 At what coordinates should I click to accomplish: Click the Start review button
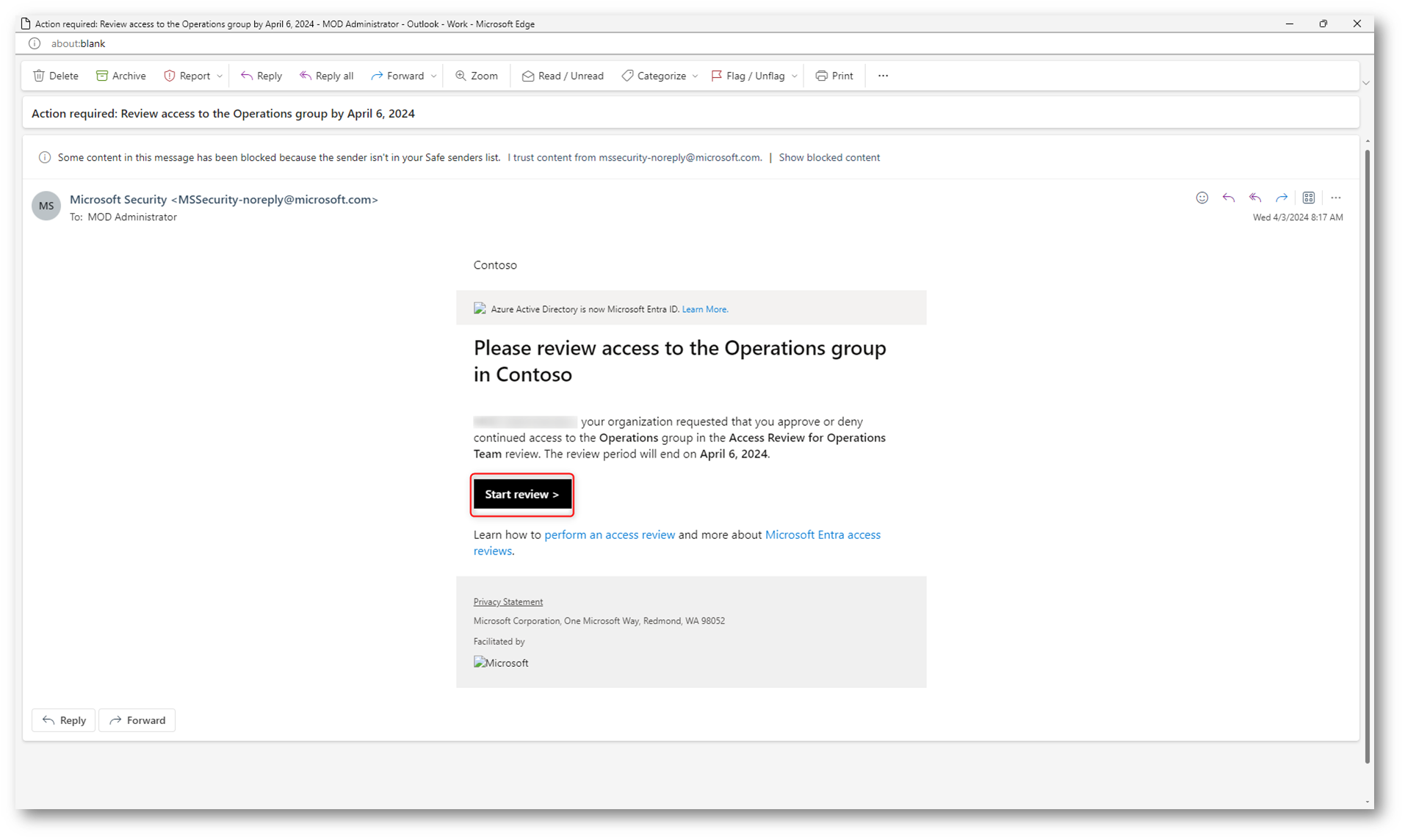click(522, 494)
